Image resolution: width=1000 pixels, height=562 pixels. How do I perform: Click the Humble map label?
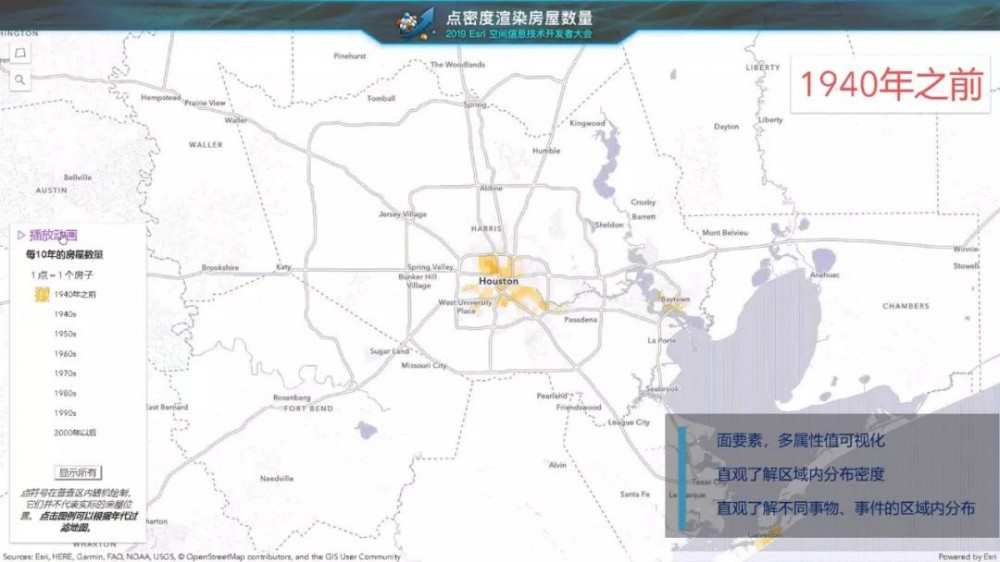point(547,151)
